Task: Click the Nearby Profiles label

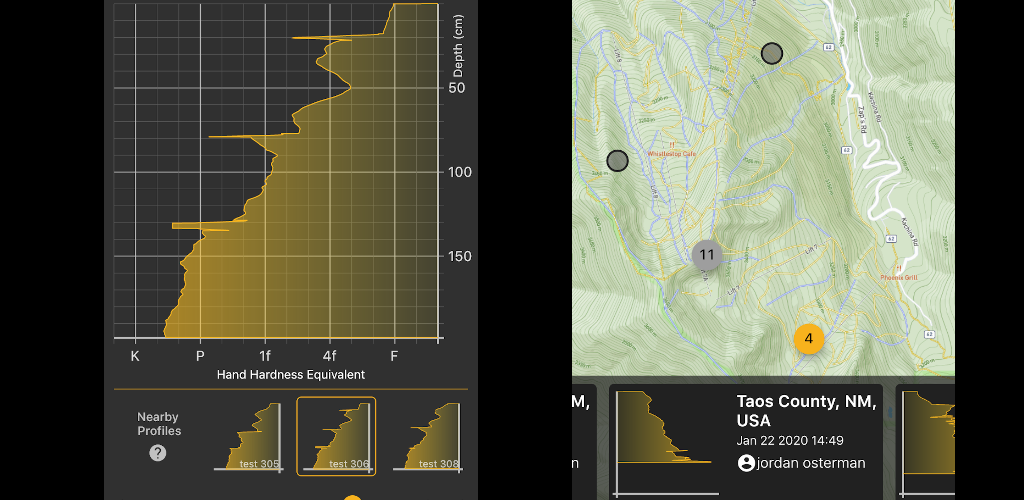Action: [x=159, y=423]
